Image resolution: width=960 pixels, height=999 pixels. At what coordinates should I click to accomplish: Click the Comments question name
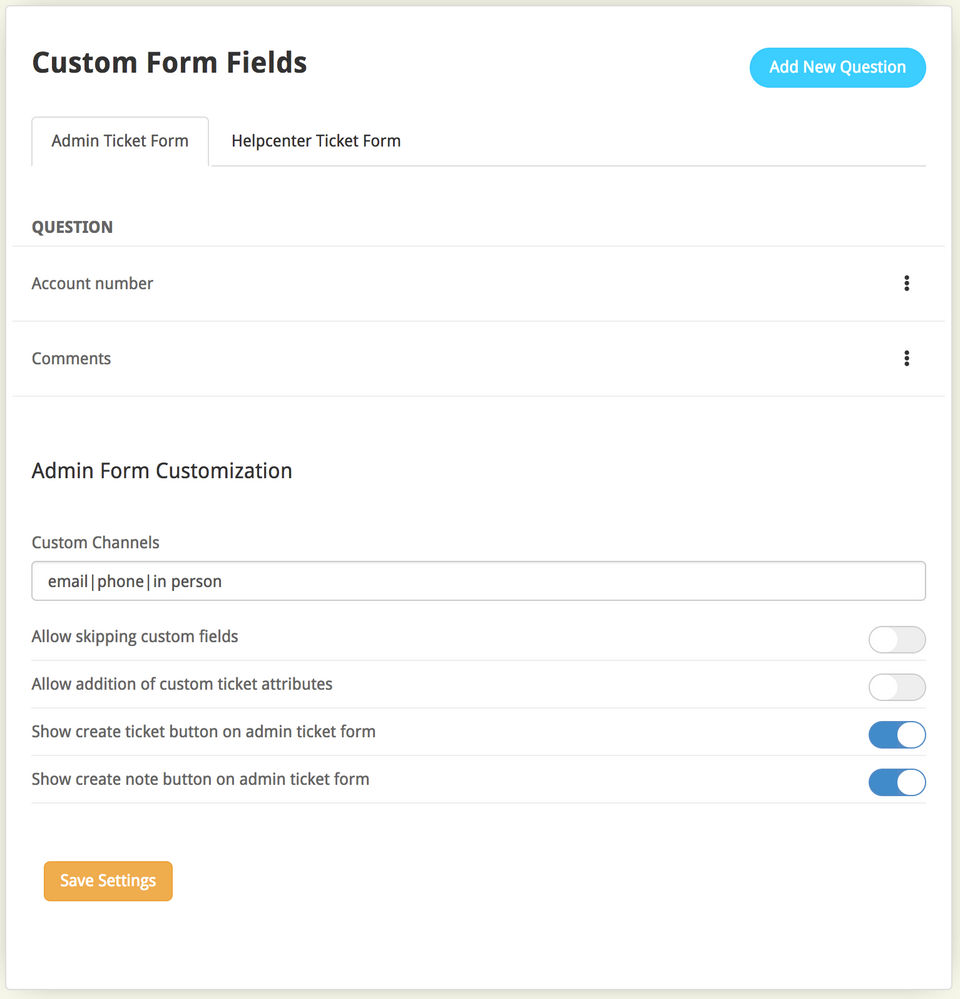(x=71, y=359)
